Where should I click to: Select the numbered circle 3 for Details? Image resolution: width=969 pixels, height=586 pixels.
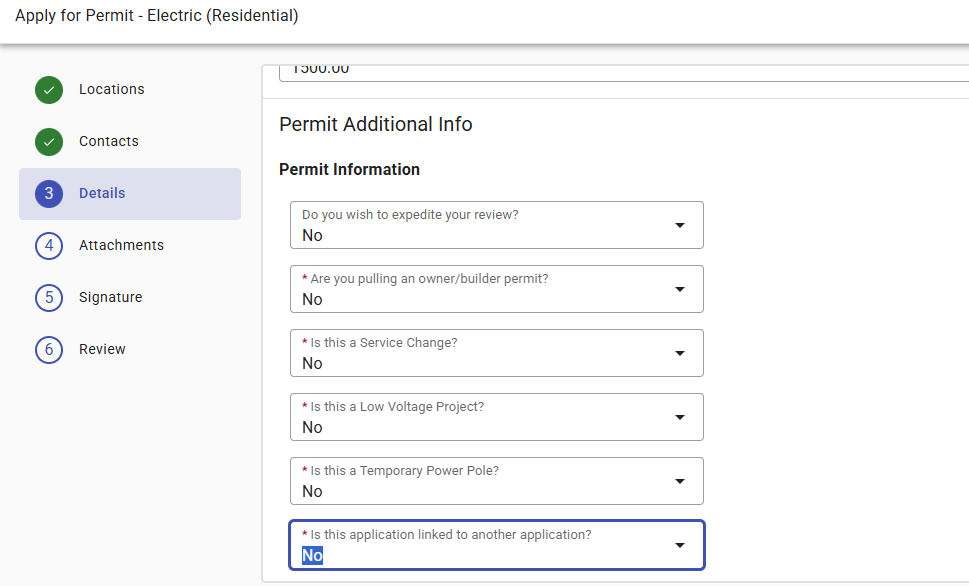coord(49,193)
